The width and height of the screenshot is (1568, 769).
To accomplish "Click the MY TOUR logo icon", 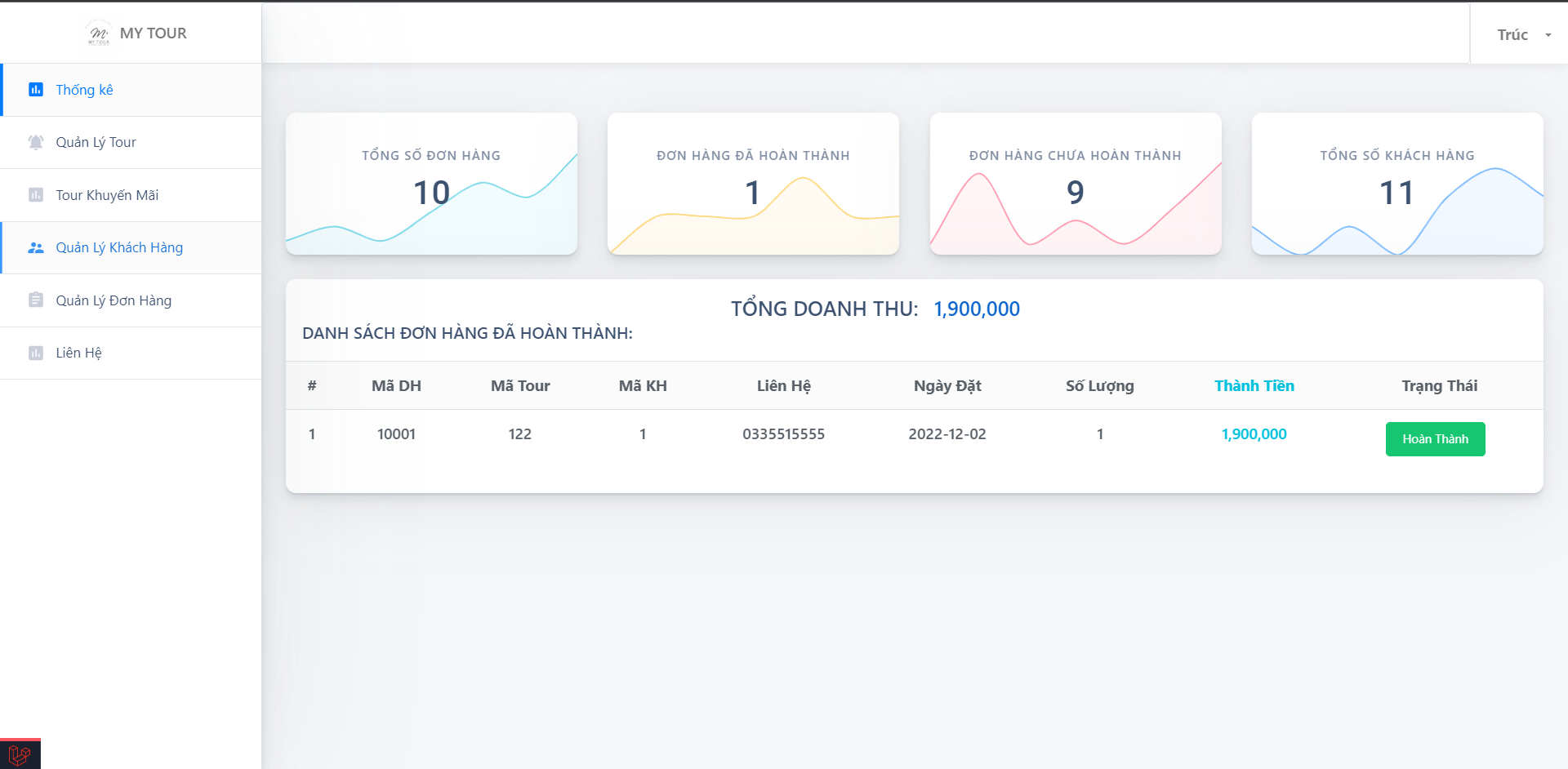I will point(98,33).
